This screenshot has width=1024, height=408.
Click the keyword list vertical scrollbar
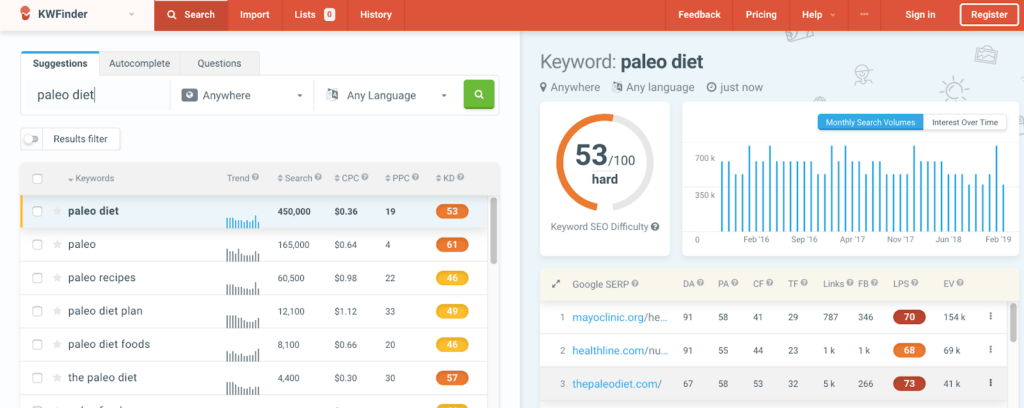pyautogui.click(x=494, y=230)
